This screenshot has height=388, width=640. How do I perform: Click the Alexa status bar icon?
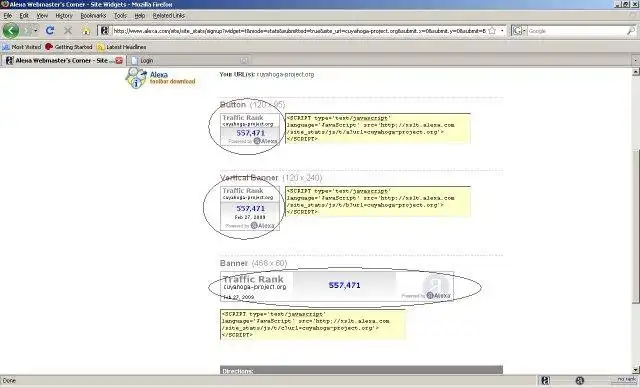coord(545,381)
